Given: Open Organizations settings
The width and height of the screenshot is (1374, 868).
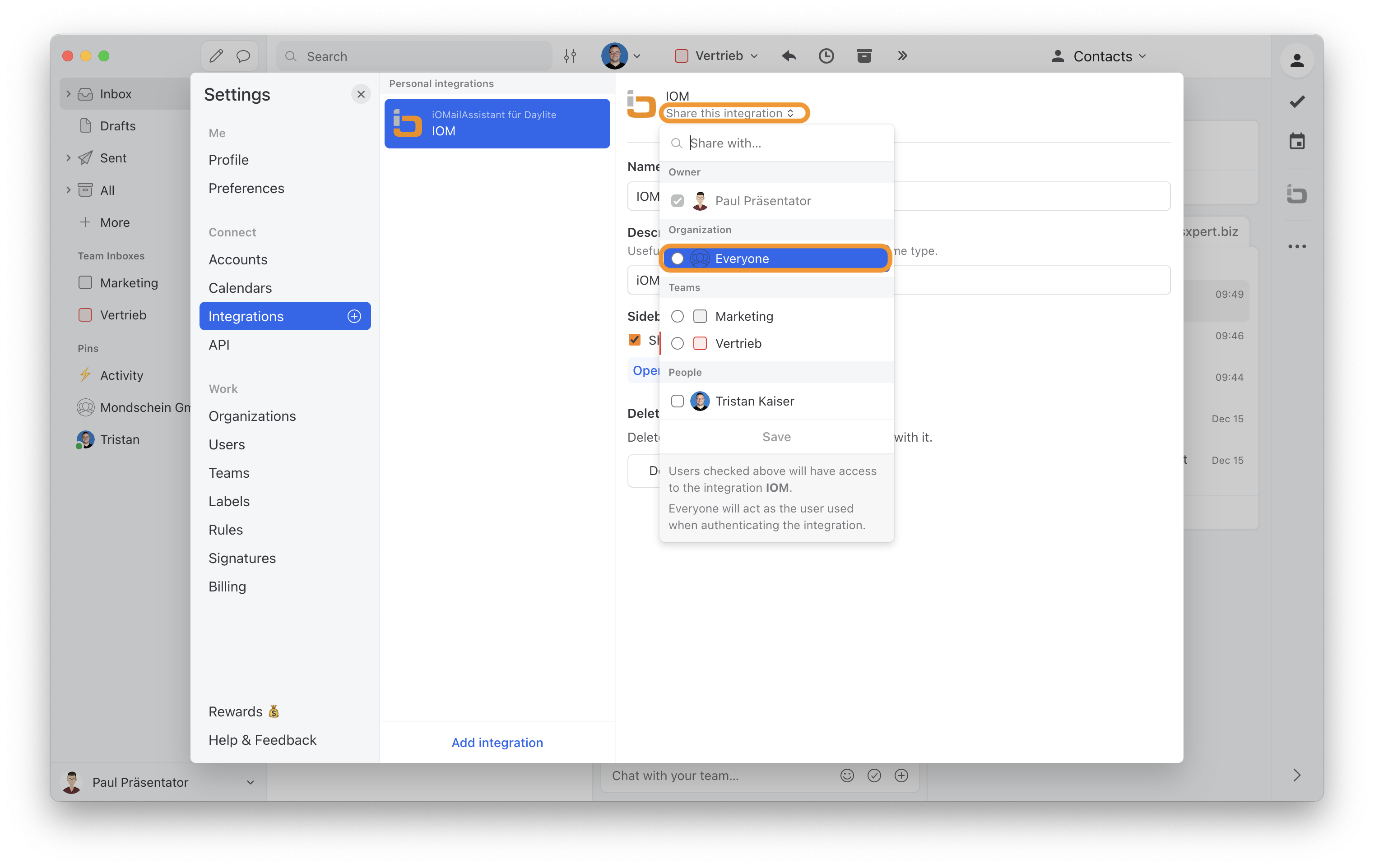Looking at the screenshot, I should [x=252, y=416].
